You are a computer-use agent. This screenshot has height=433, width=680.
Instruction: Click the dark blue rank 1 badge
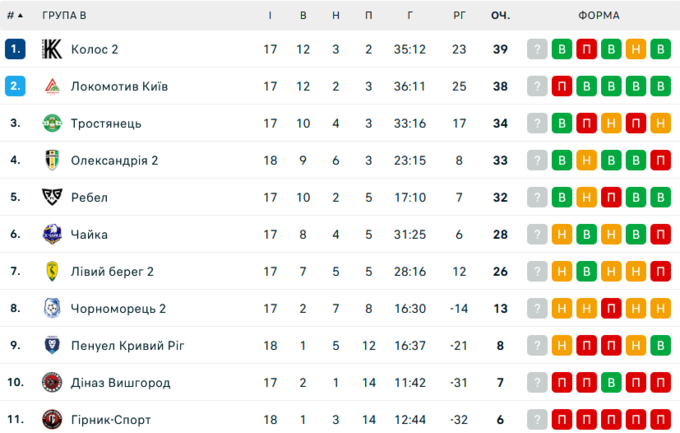click(x=15, y=49)
